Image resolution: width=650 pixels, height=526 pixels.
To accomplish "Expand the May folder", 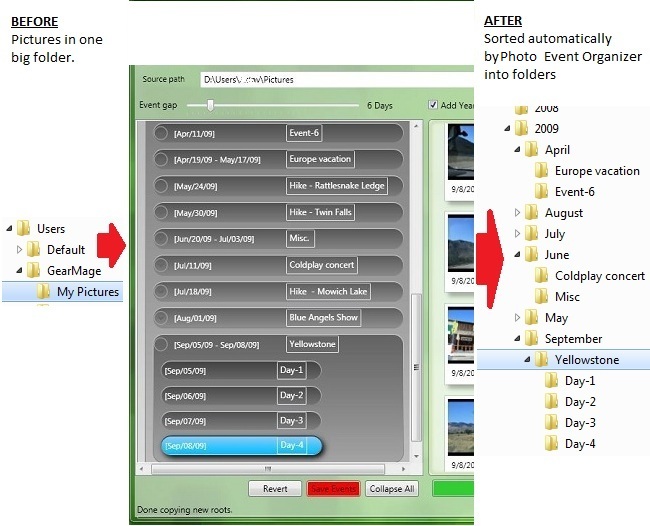I will 517,318.
